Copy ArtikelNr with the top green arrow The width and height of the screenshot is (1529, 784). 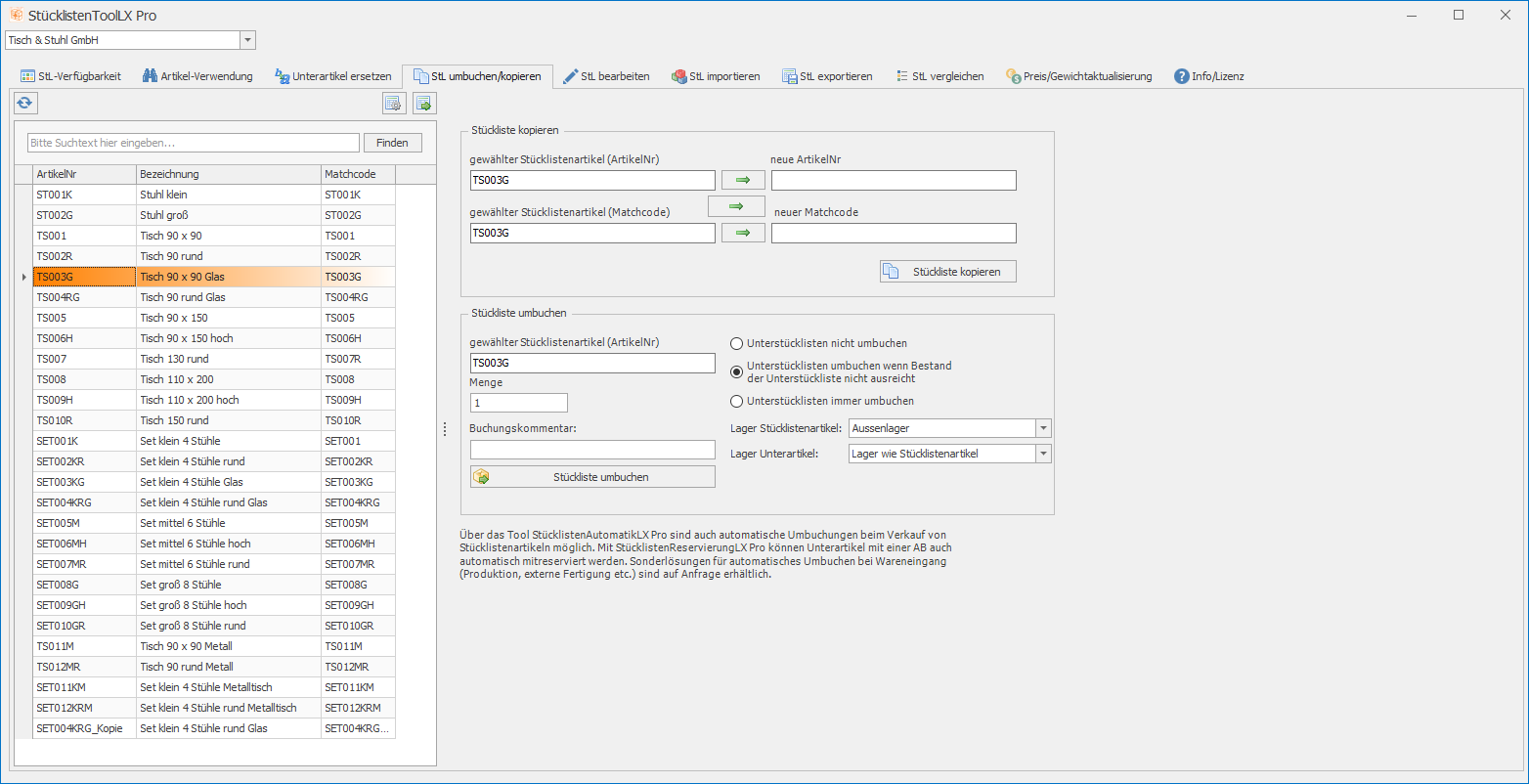(x=743, y=180)
